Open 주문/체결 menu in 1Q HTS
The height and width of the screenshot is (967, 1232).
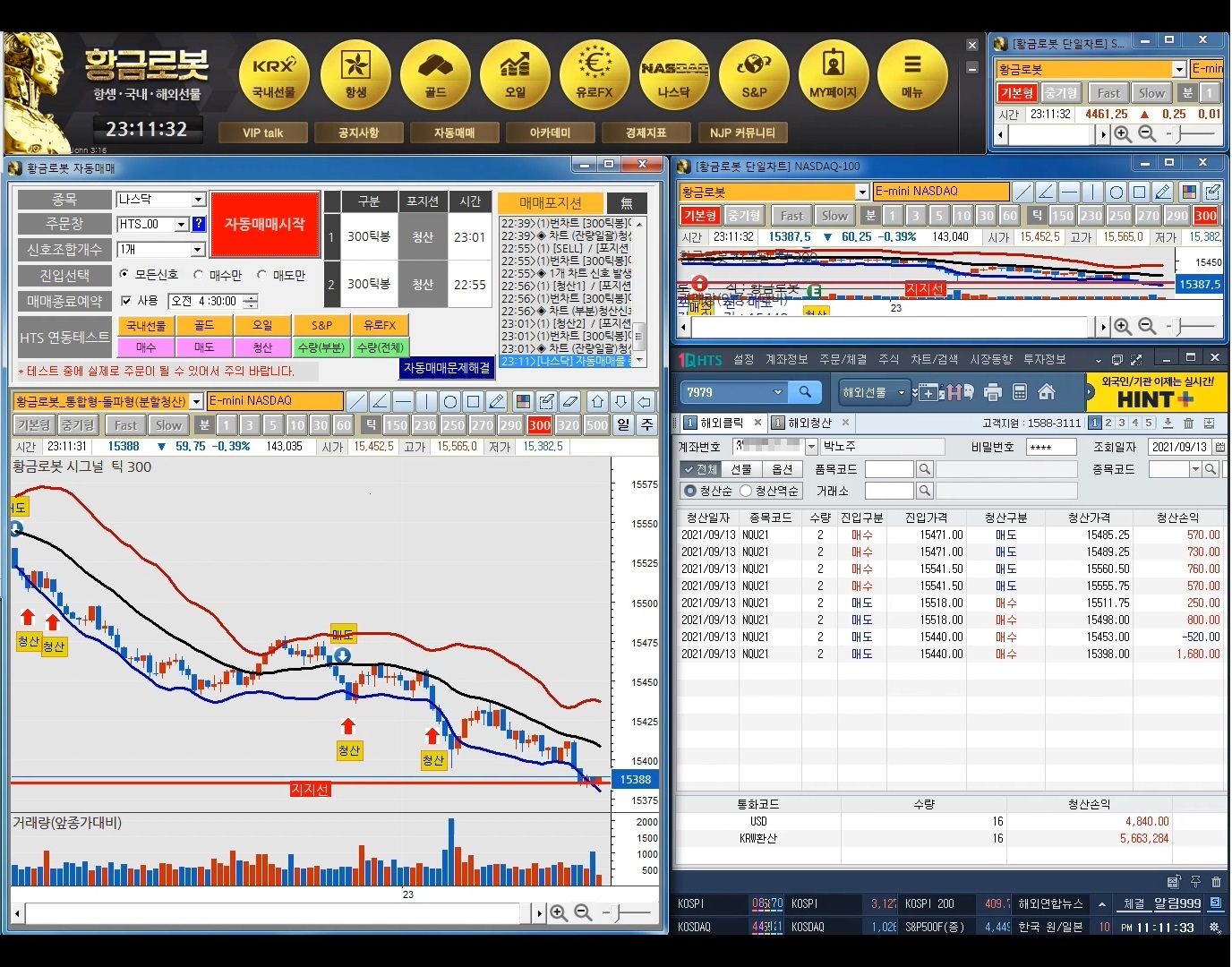843,359
